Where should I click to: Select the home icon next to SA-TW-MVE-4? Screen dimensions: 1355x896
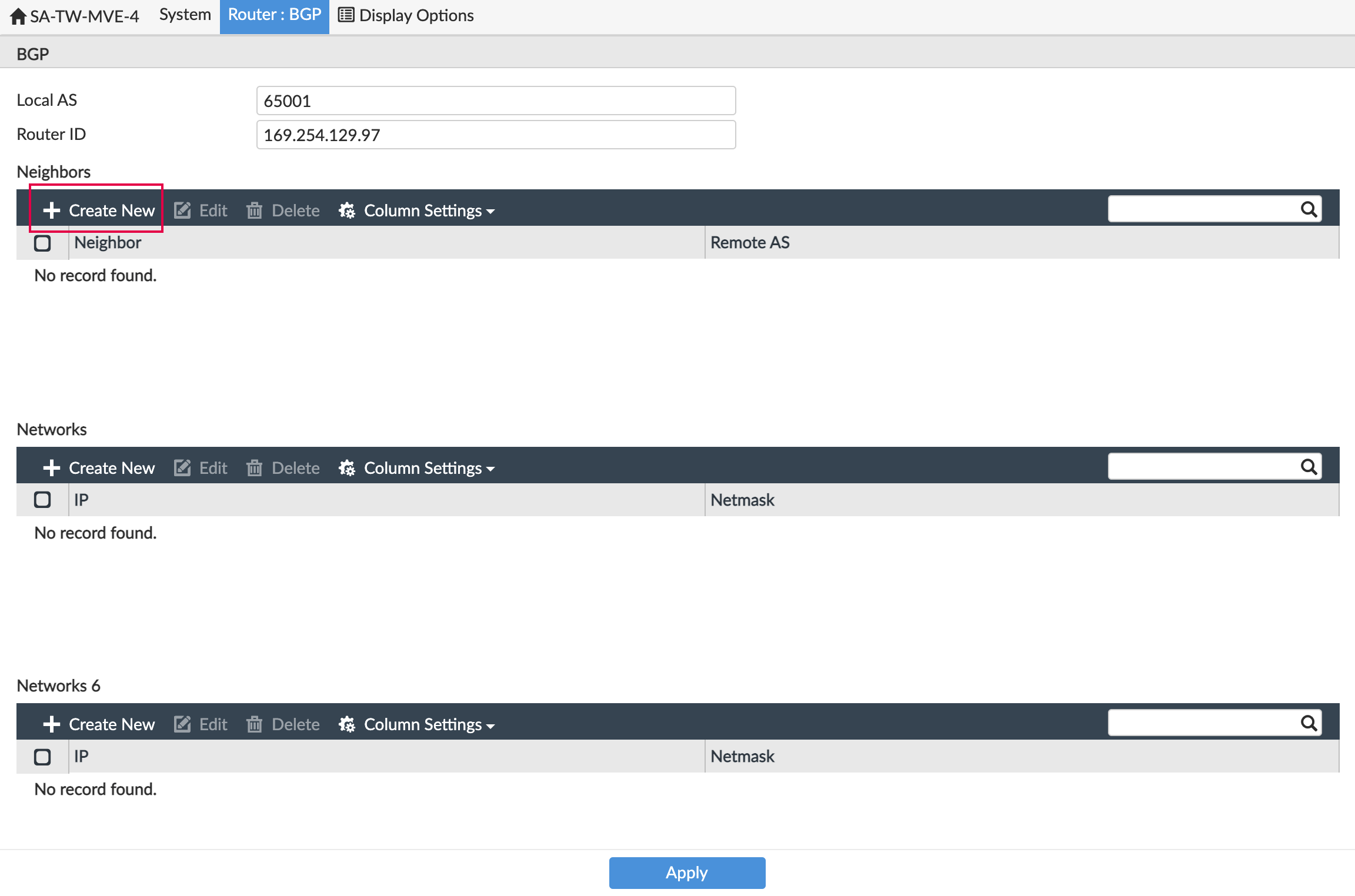click(x=18, y=16)
